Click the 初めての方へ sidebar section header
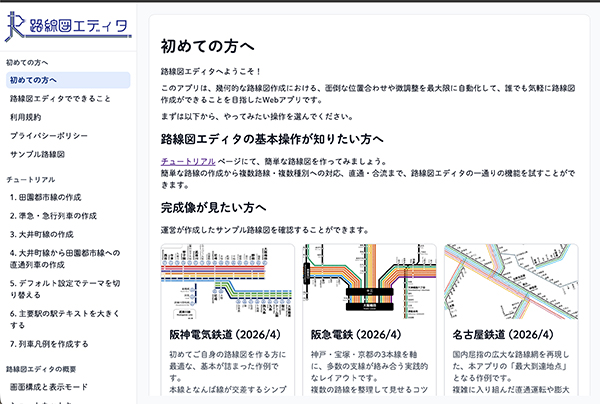Image resolution: width=600 pixels, height=404 pixels. (27, 62)
